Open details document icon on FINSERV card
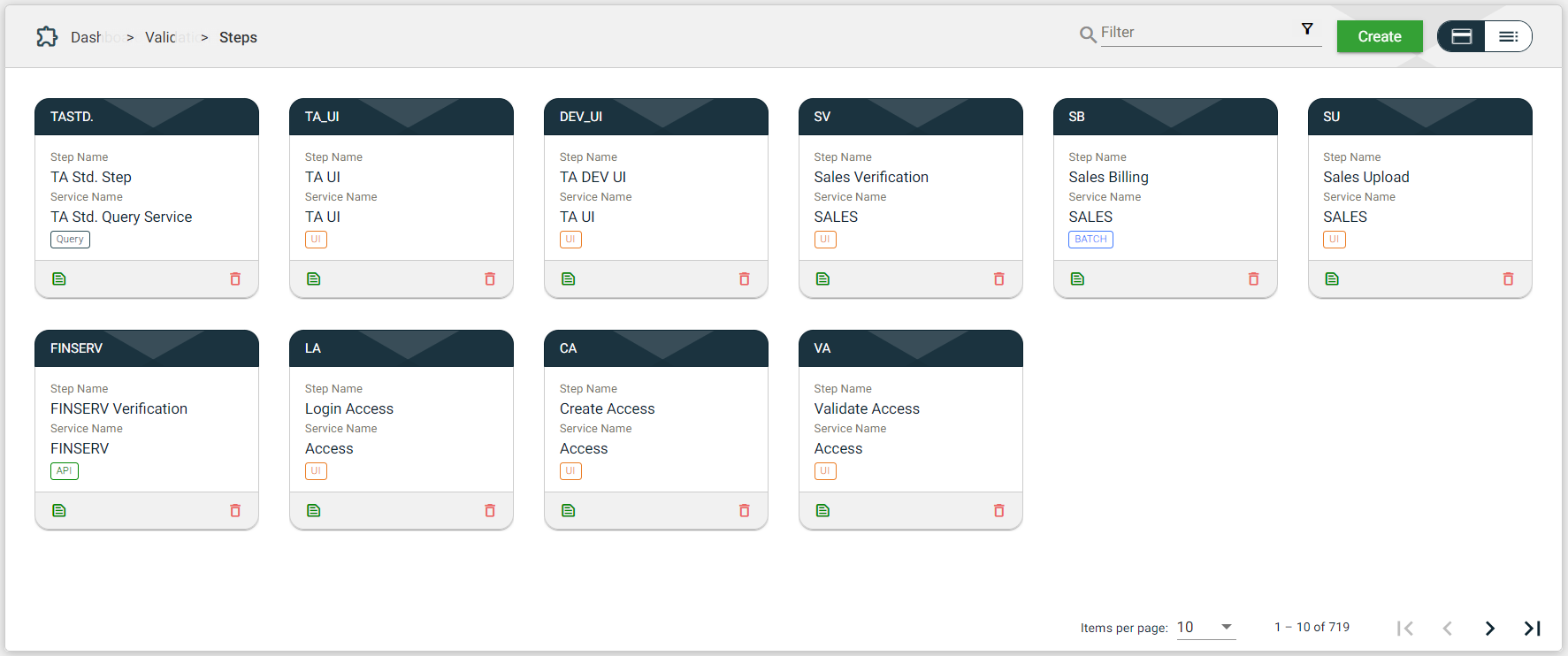1568x656 pixels. (59, 511)
